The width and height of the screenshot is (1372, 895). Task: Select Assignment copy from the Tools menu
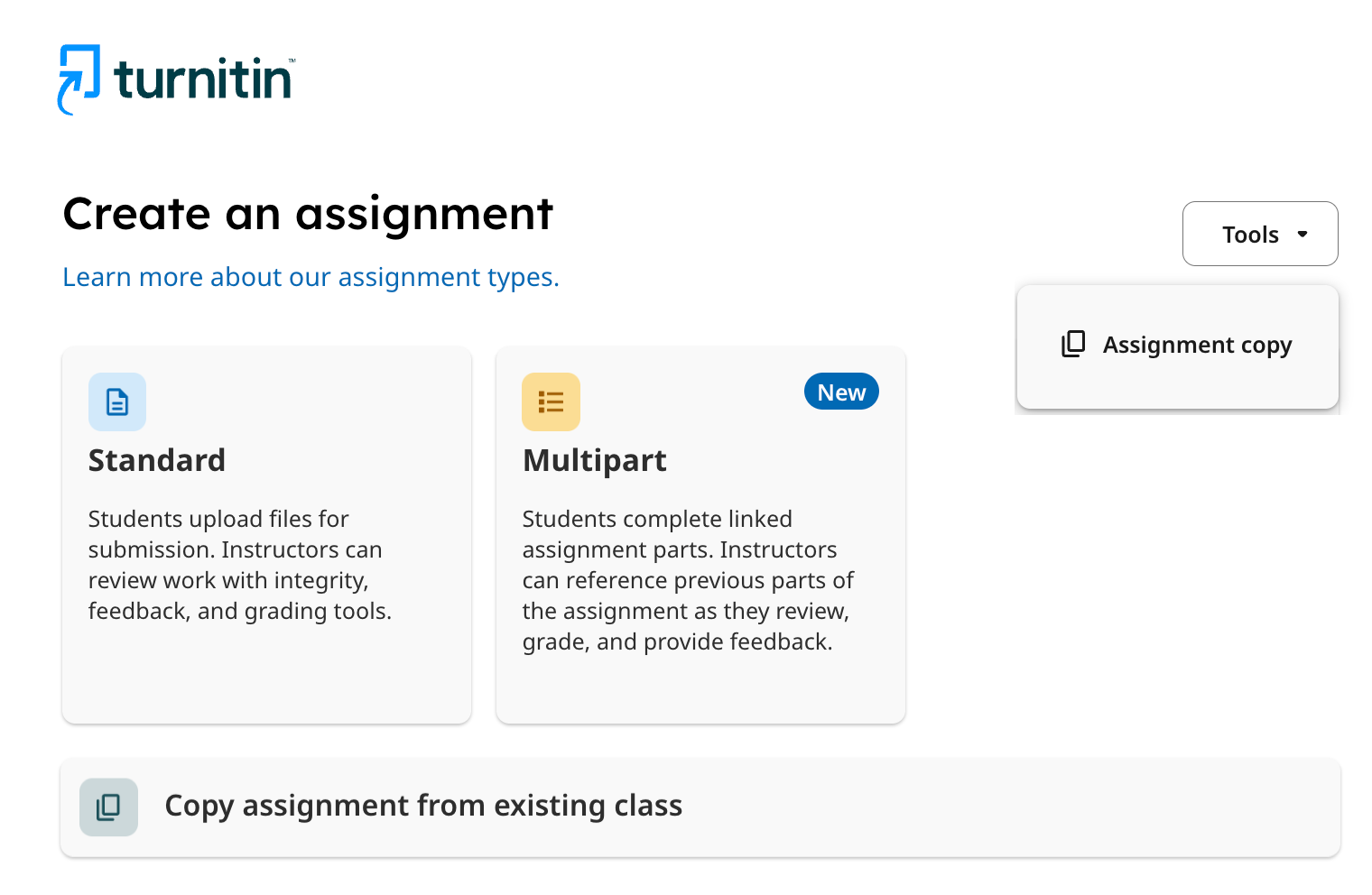(1177, 346)
